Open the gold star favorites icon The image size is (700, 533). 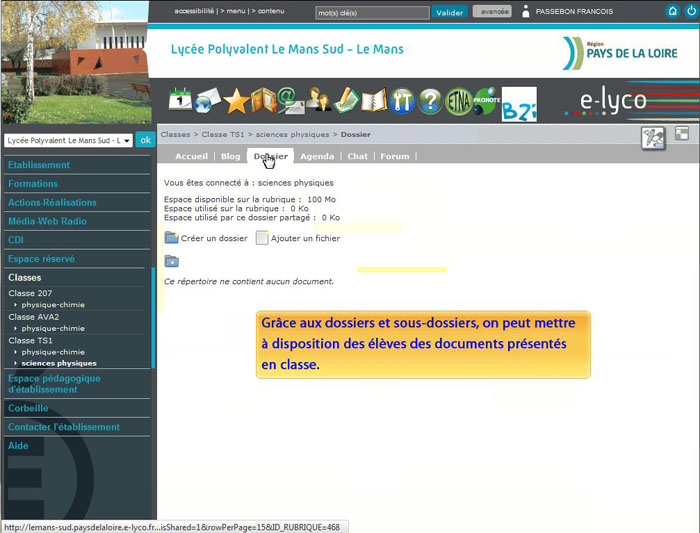[236, 101]
